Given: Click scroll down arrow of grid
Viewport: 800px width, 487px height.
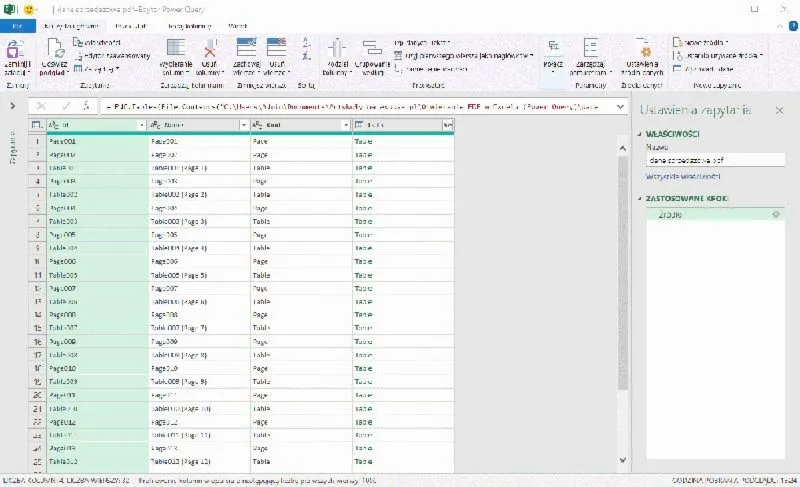Looking at the screenshot, I should (x=622, y=460).
